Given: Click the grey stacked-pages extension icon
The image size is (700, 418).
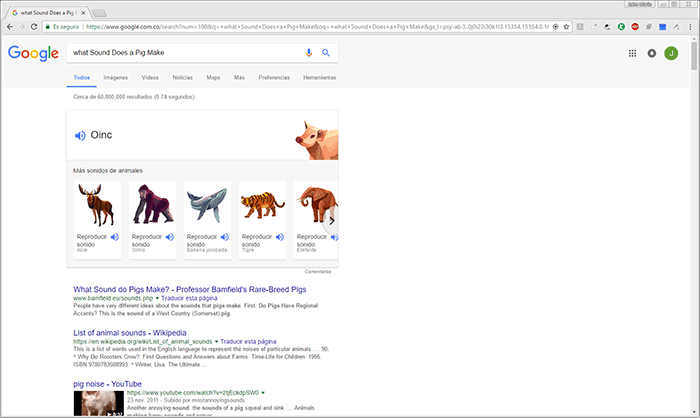Looking at the screenshot, I should pos(649,27).
